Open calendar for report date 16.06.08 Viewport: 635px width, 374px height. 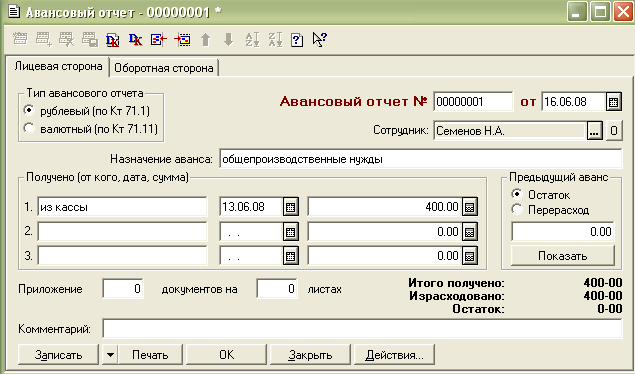614,102
